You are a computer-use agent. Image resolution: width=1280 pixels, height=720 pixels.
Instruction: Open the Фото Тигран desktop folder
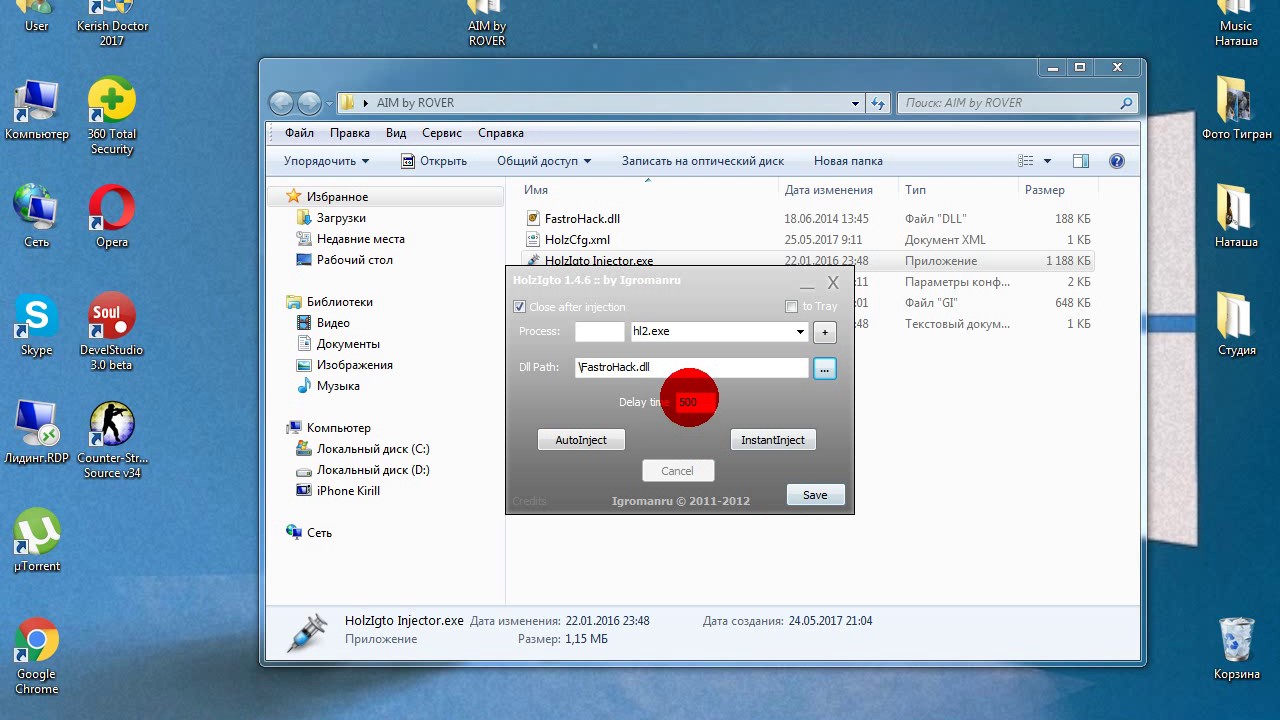1236,107
